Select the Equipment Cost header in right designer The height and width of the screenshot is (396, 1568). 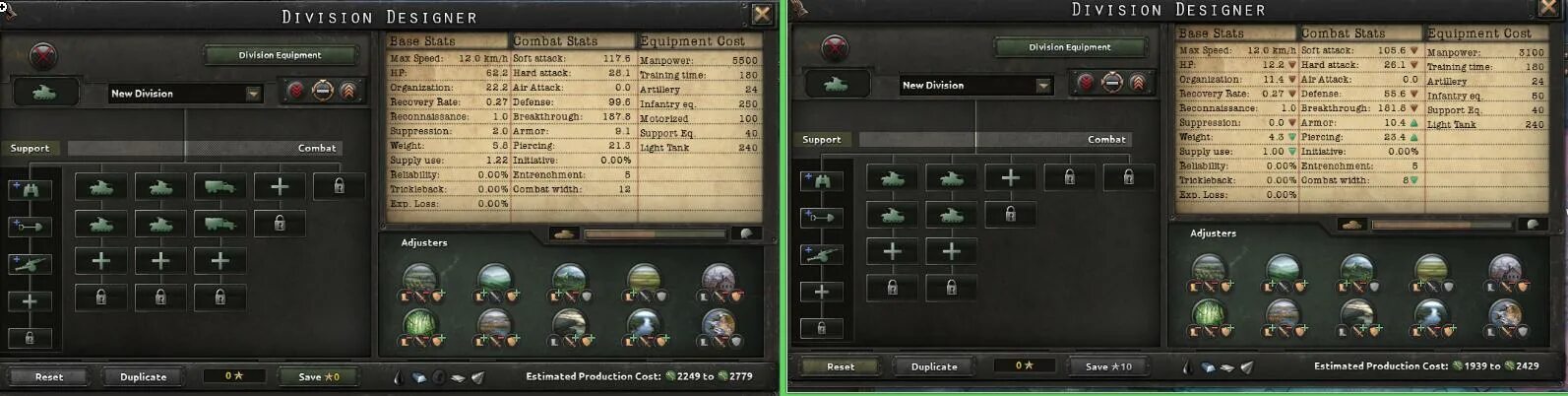coord(1479,33)
